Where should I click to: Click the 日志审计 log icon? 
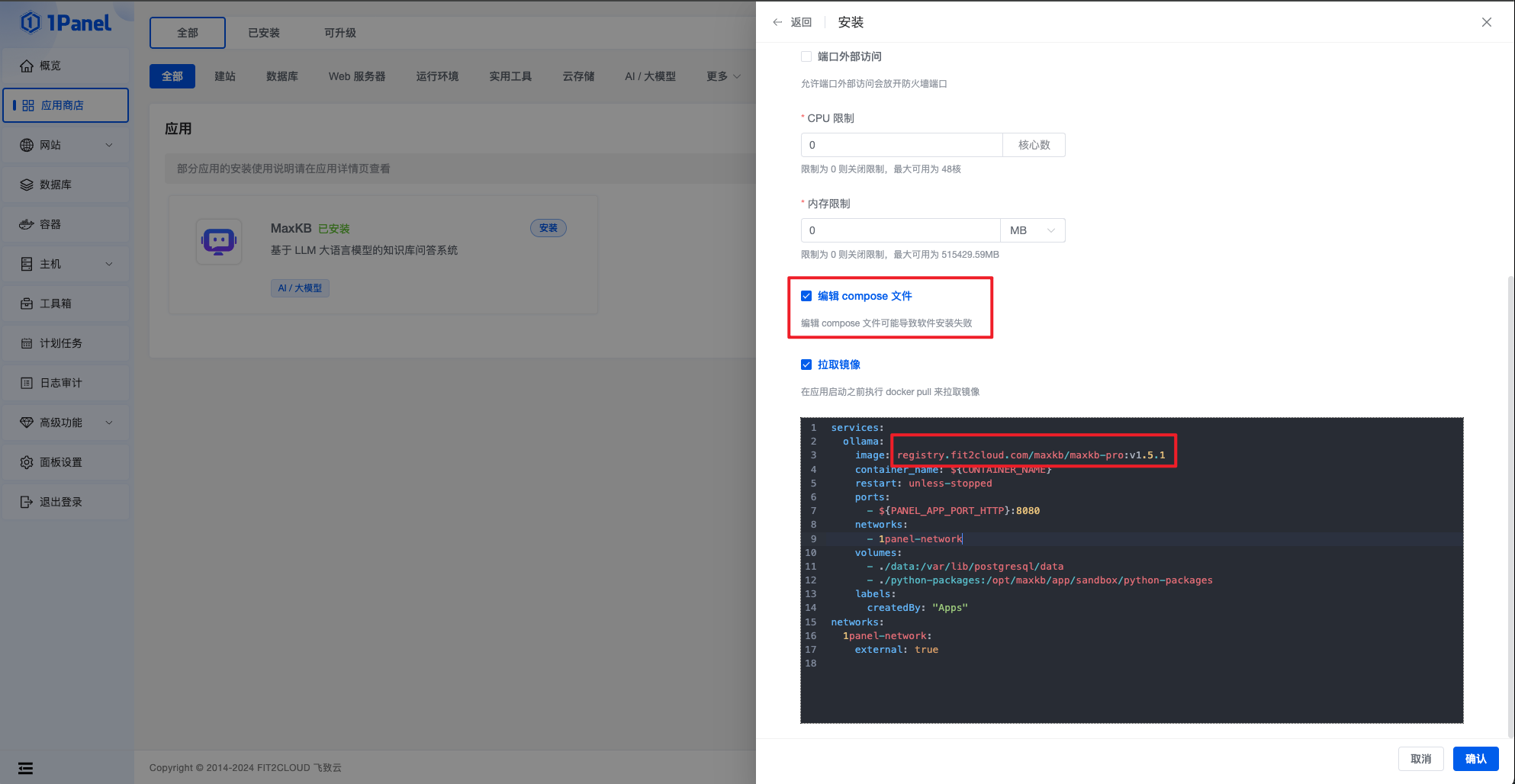pos(27,383)
